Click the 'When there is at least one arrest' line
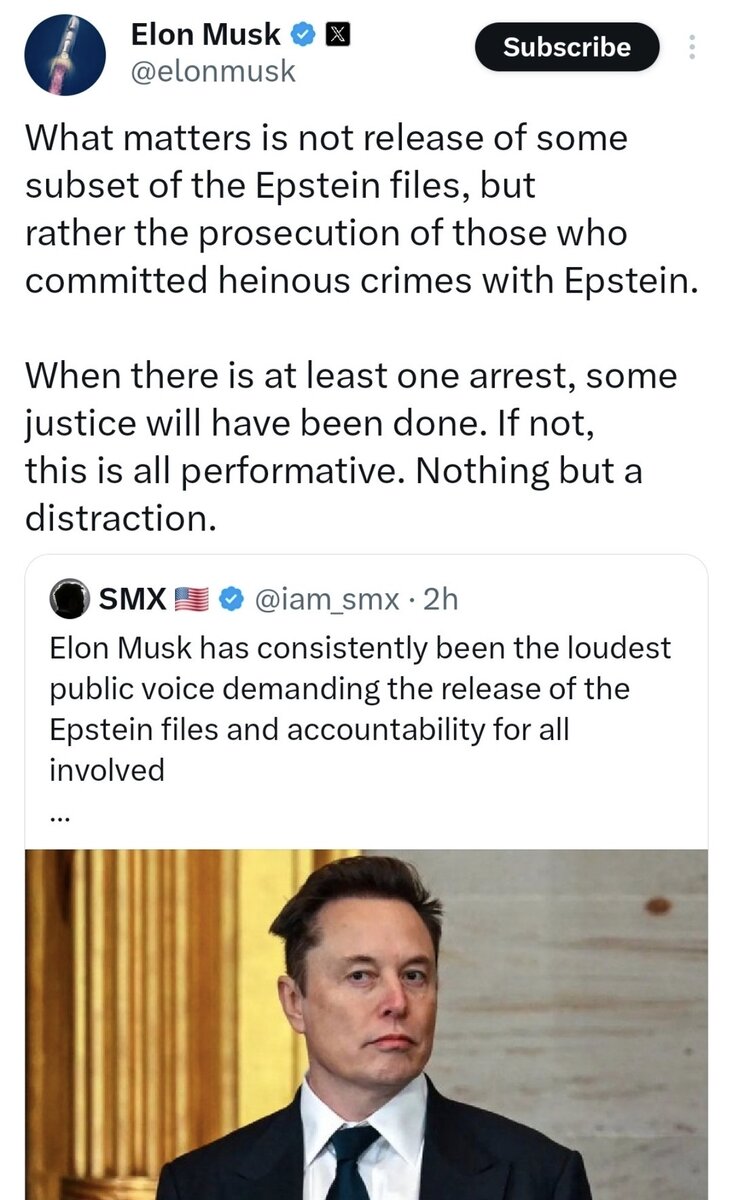The image size is (733, 1200). (x=350, y=377)
